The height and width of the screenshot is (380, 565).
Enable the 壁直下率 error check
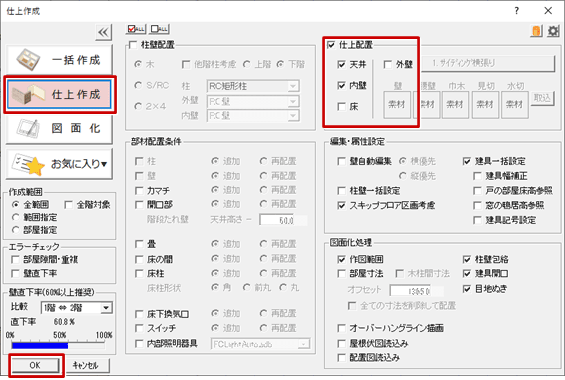point(15,273)
